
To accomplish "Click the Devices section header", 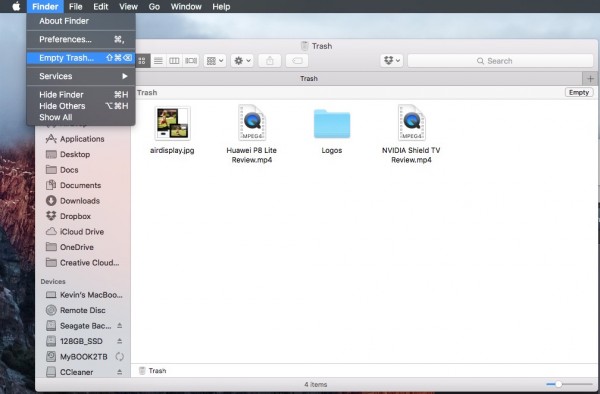I will coord(53,282).
